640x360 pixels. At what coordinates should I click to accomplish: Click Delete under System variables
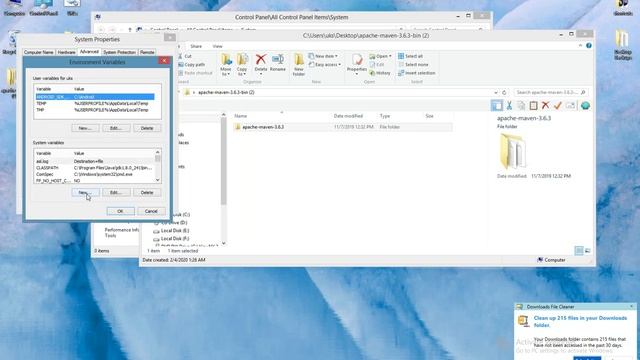(x=147, y=192)
